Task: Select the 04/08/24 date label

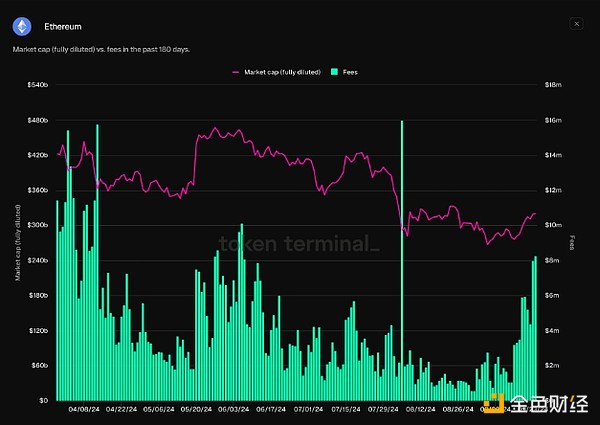Action: pos(81,408)
